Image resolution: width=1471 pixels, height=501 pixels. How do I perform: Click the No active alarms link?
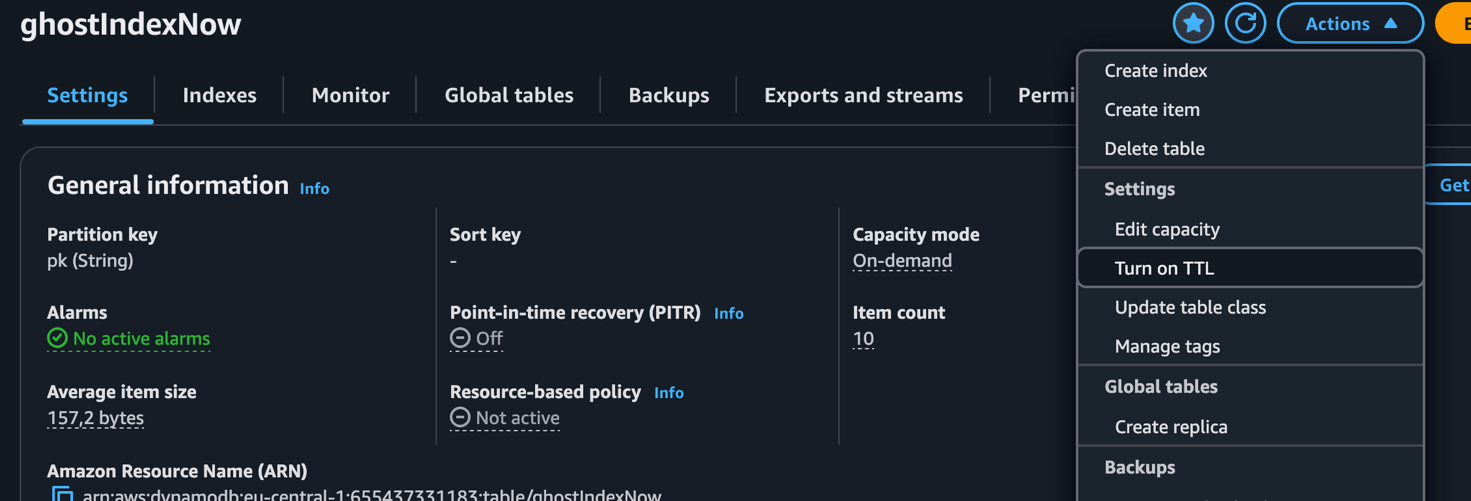[141, 339]
